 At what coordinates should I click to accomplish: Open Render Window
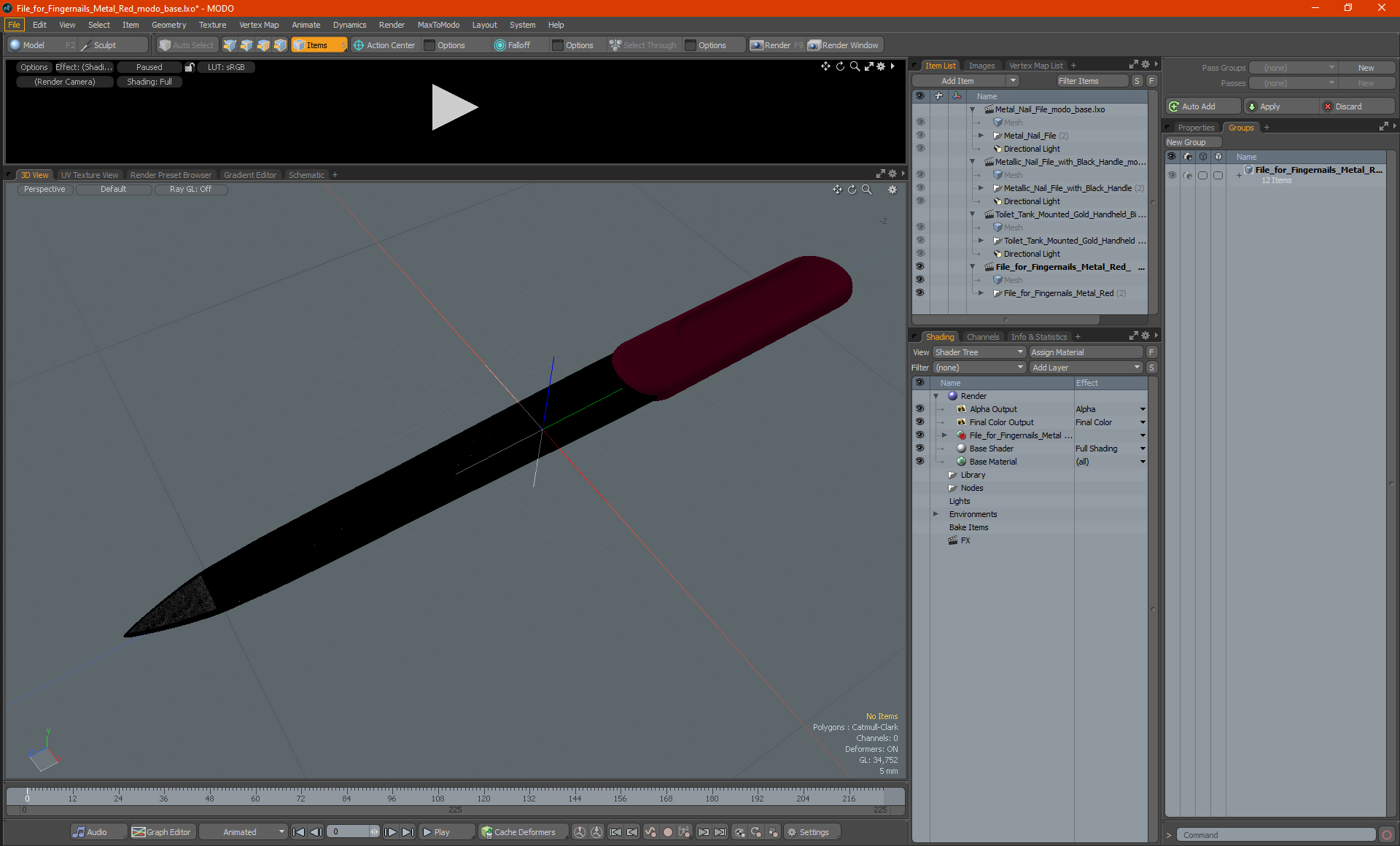(844, 45)
